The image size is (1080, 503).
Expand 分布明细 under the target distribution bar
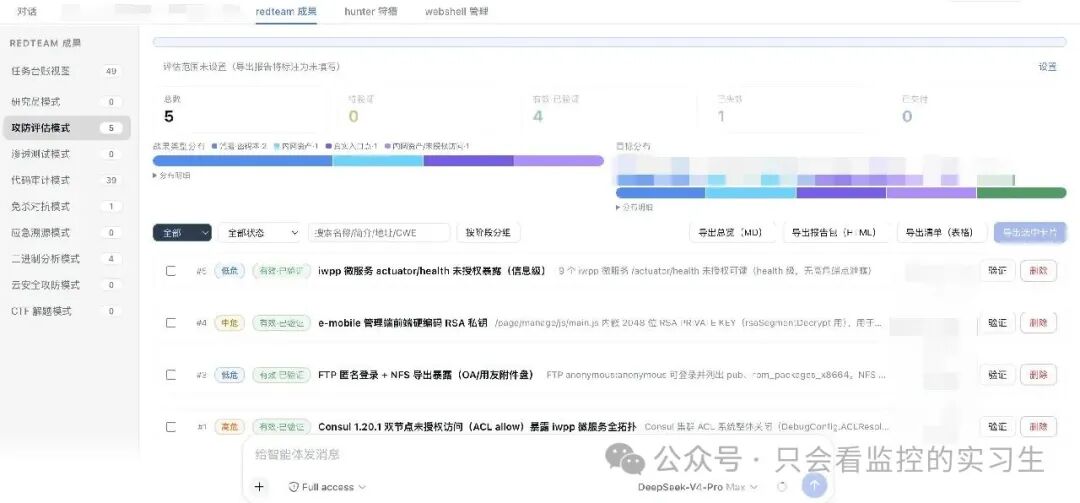(x=634, y=207)
